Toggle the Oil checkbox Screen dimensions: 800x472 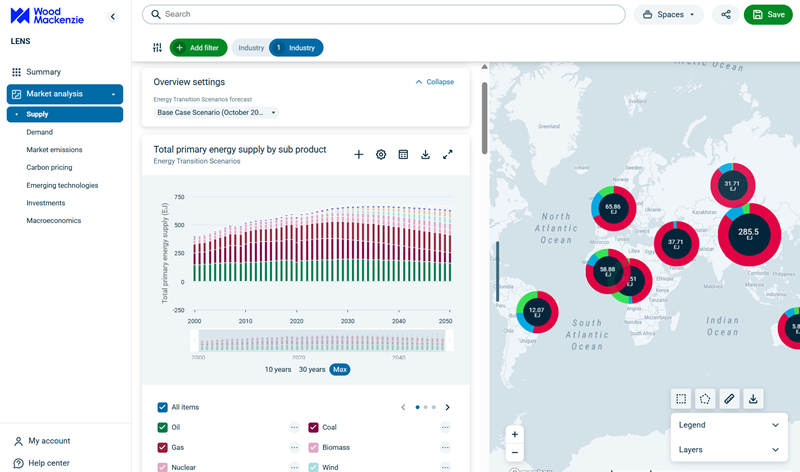pyautogui.click(x=163, y=427)
